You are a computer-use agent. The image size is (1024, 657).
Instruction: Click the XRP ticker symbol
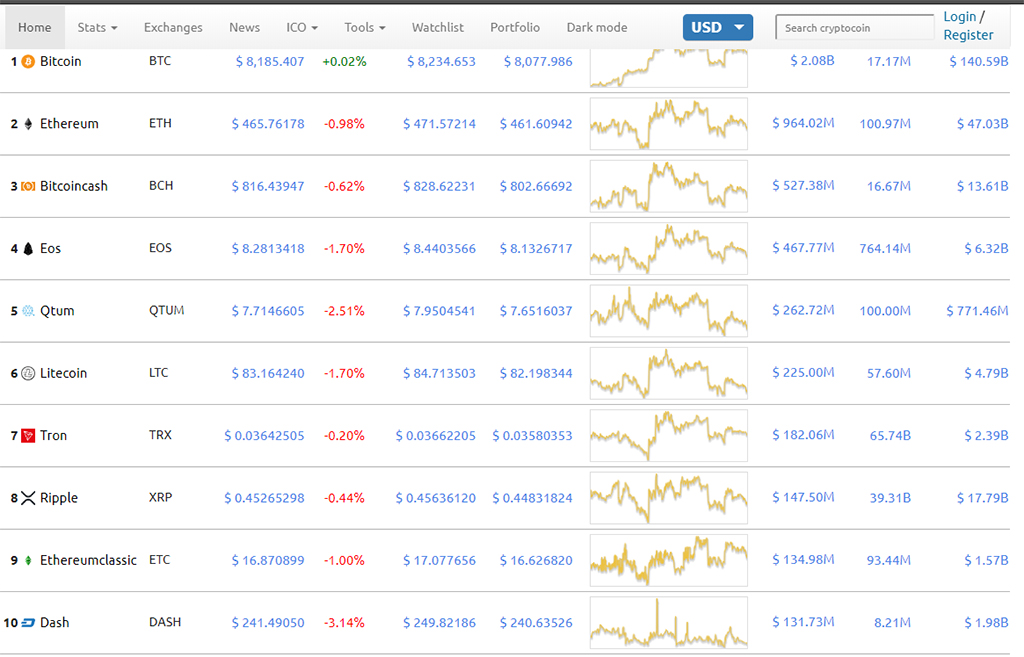click(x=161, y=497)
